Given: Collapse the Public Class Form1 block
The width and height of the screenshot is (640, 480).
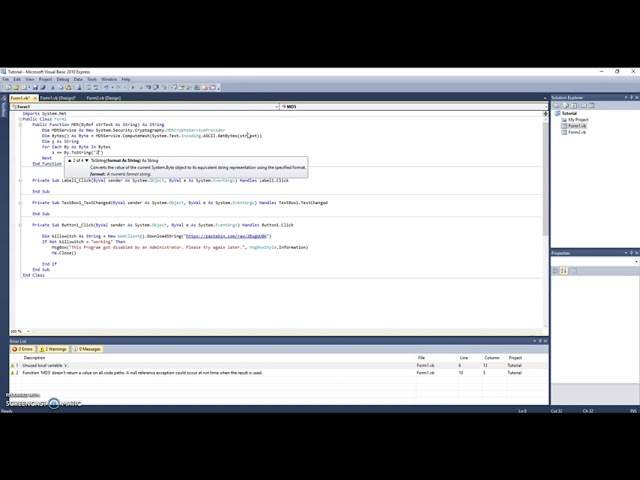Looking at the screenshot, I should pyautogui.click(x=20, y=119).
